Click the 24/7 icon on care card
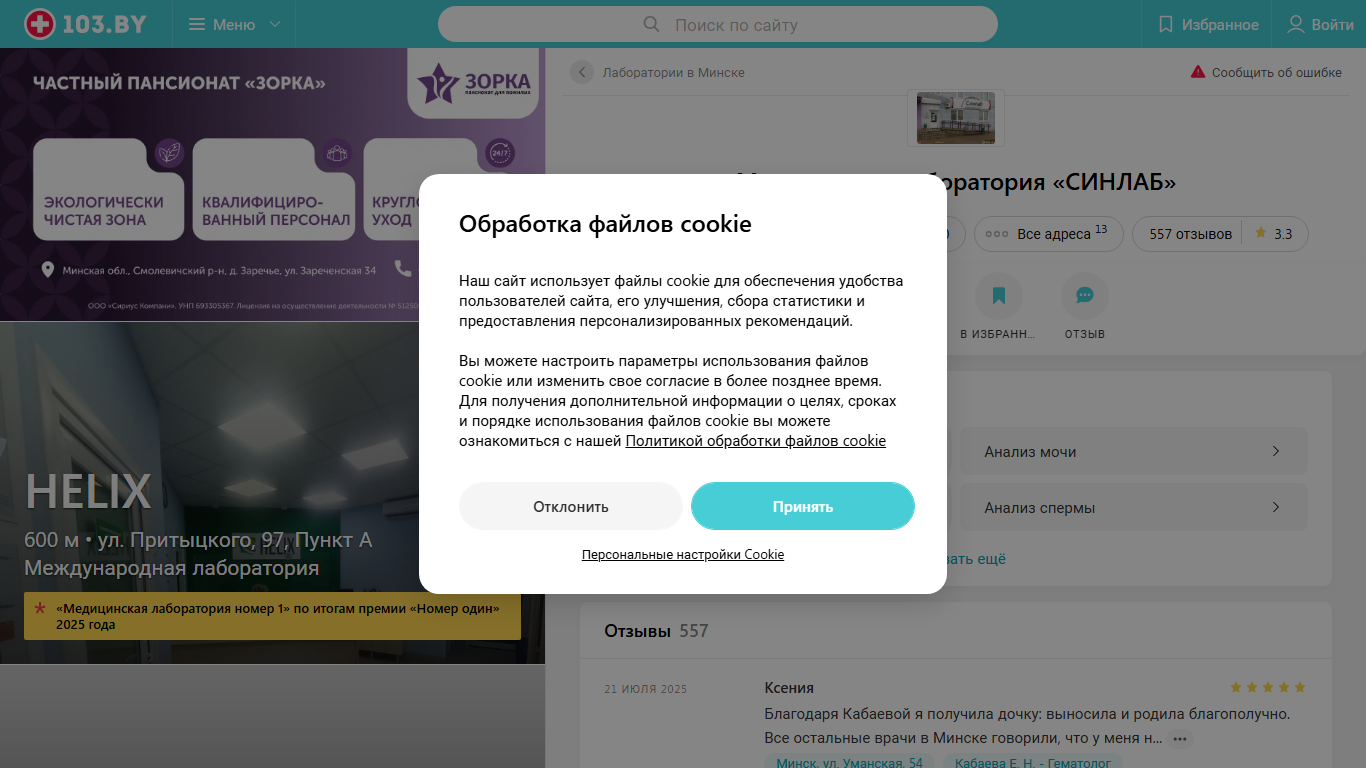This screenshot has height=768, width=1366. [x=500, y=153]
